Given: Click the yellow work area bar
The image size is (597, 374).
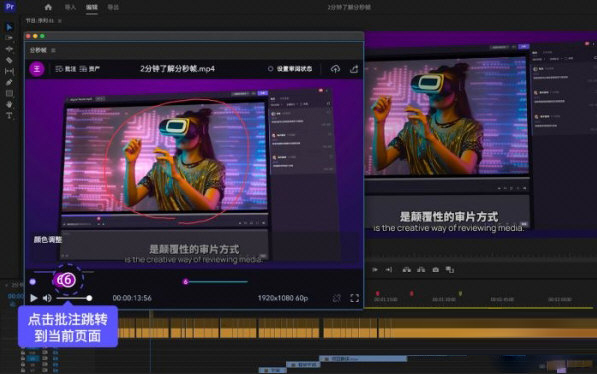Looking at the screenshot, I should 479,307.
